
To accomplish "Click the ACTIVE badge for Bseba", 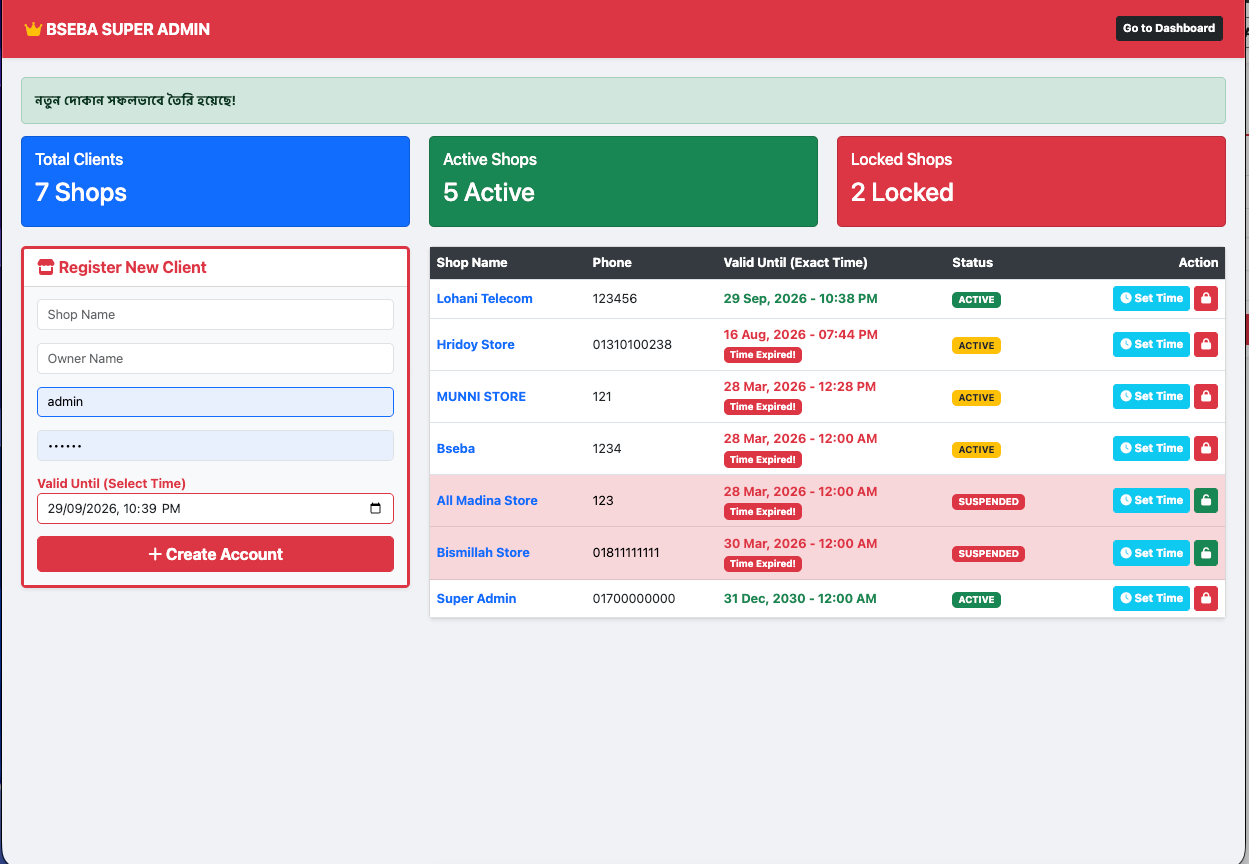I will click(976, 449).
